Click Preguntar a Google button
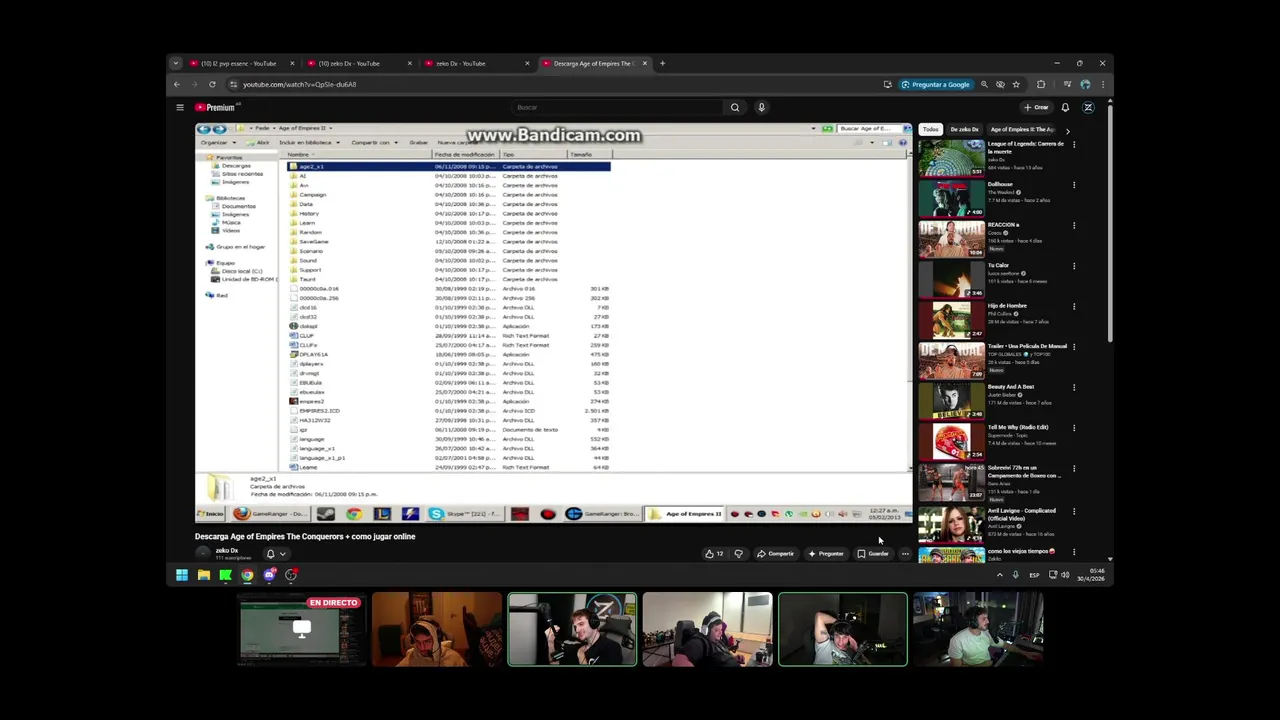Image resolution: width=1280 pixels, height=720 pixels. tap(936, 84)
